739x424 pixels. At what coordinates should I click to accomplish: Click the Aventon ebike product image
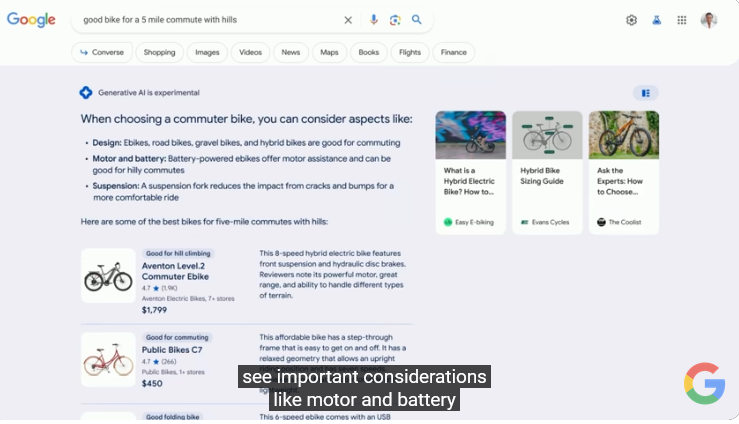tap(108, 276)
